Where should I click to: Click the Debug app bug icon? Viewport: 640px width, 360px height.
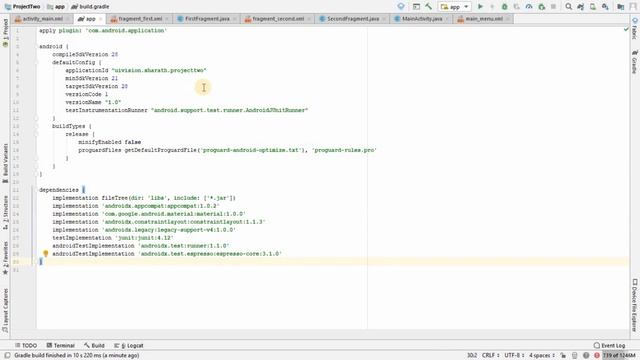504,7
